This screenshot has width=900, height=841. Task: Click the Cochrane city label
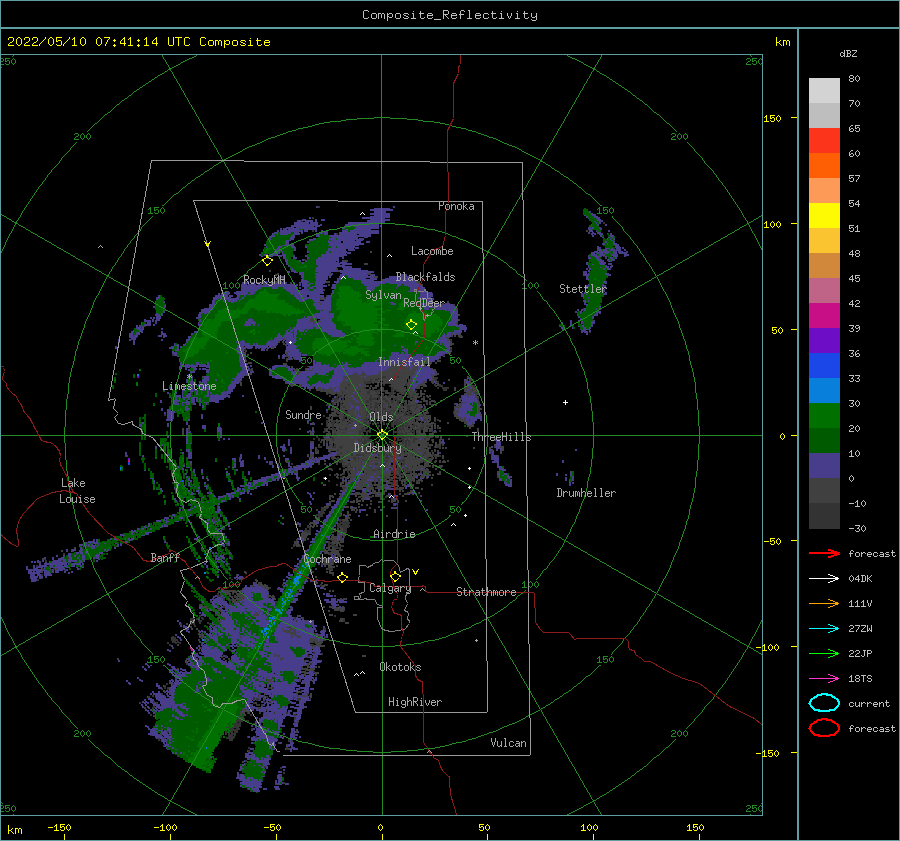(327, 559)
